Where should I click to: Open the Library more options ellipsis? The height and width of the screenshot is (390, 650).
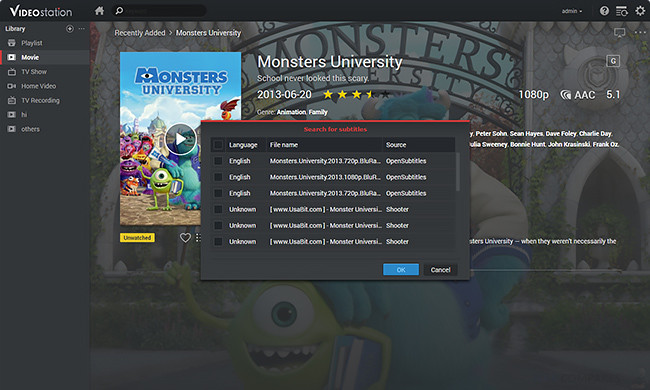[82, 29]
